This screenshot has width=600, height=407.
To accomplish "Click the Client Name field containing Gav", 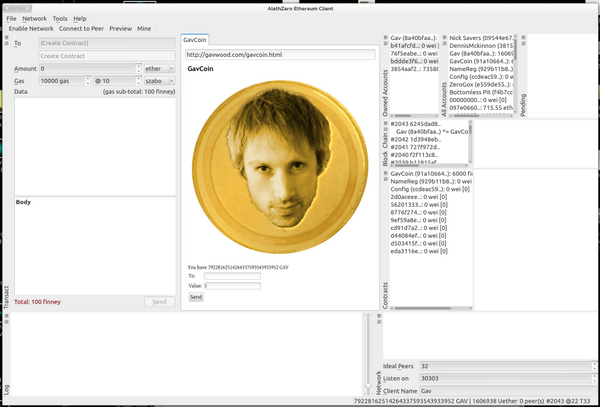I will click(508, 391).
